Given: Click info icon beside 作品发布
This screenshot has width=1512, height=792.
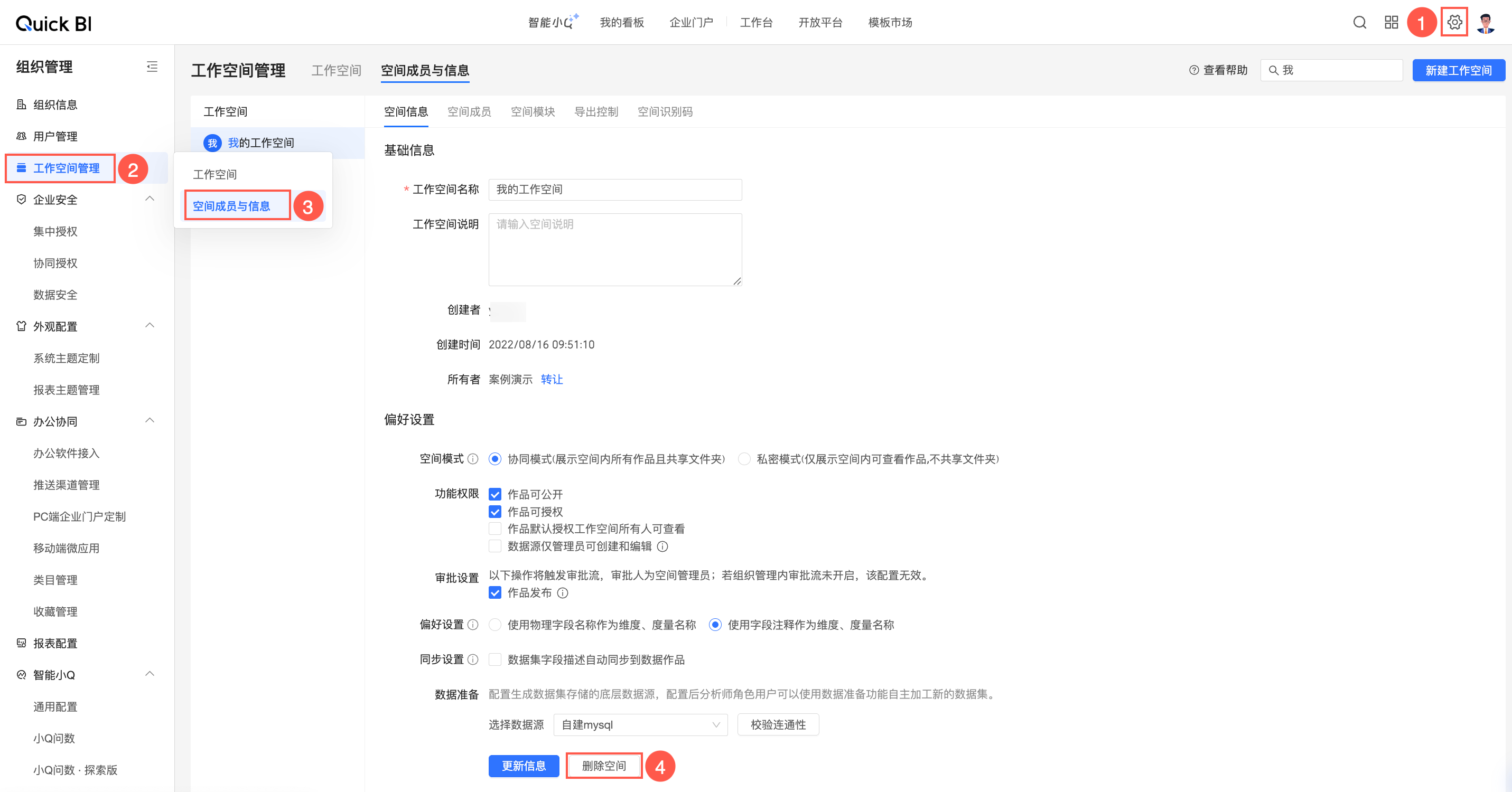Looking at the screenshot, I should click(x=562, y=593).
